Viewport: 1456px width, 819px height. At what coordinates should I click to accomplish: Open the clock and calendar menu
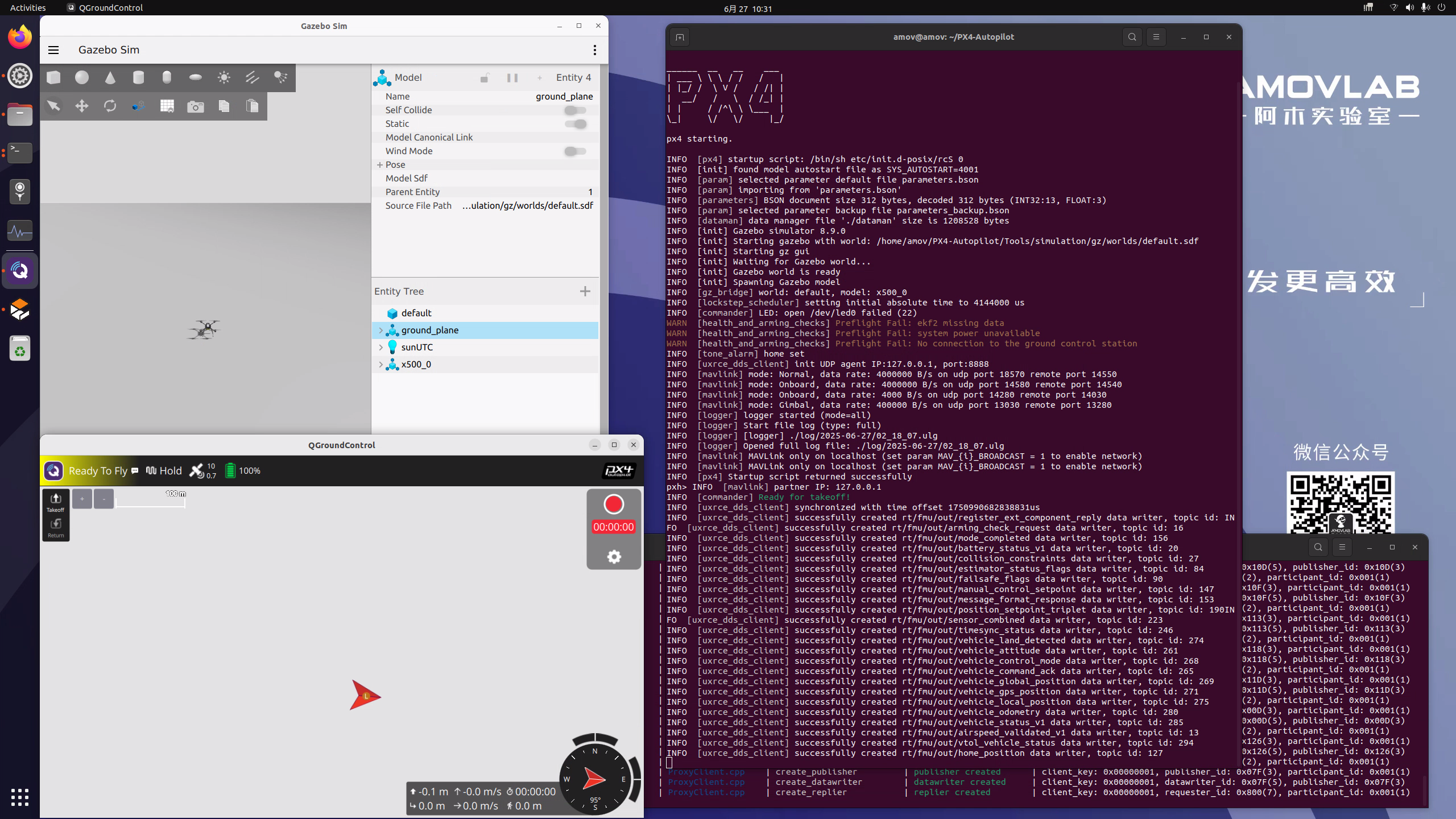[748, 9]
